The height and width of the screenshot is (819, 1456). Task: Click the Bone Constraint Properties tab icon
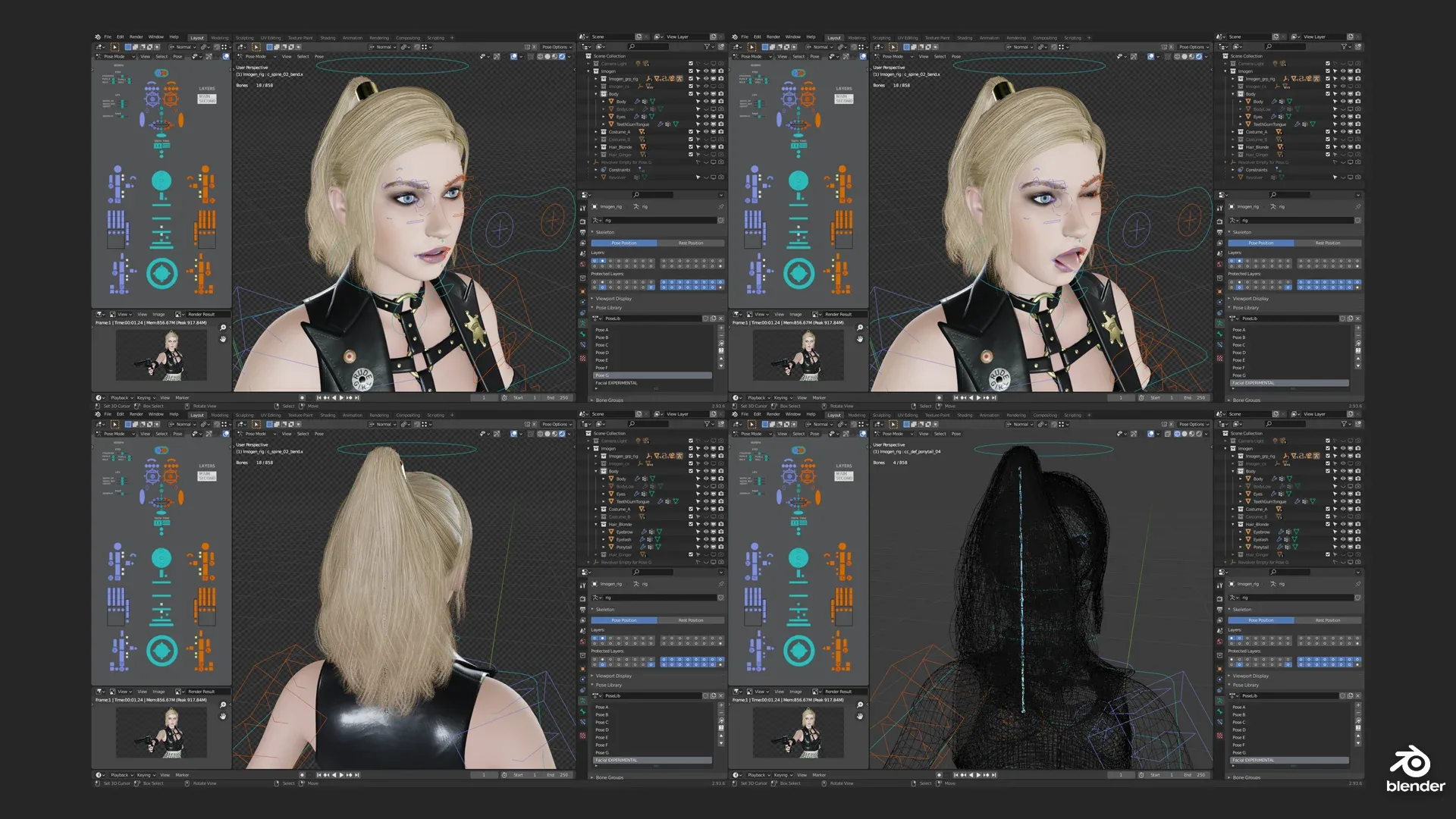point(582,344)
